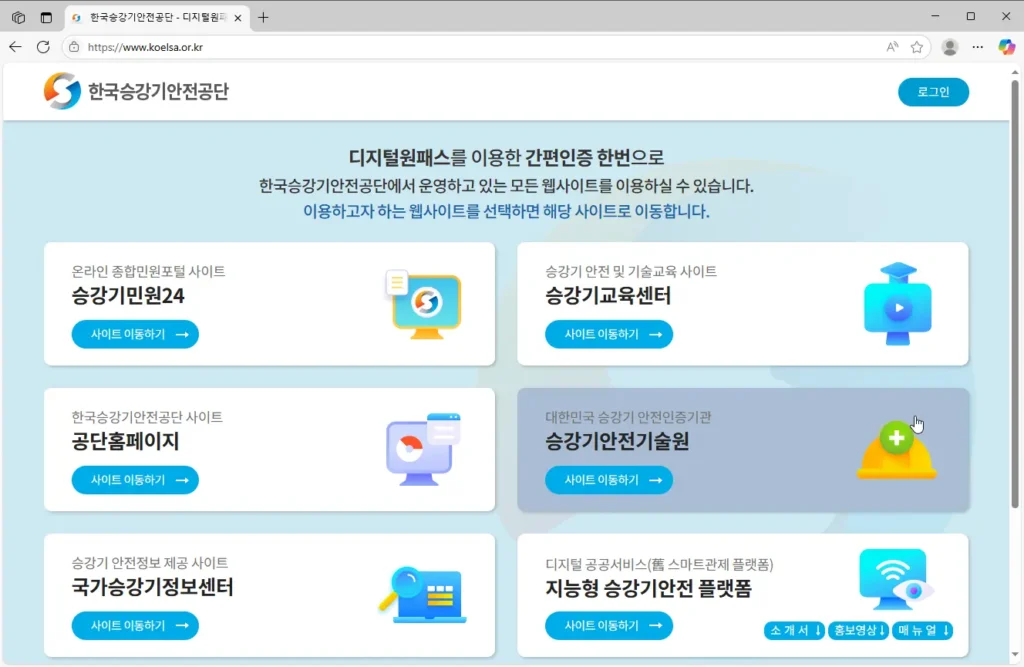View site information lock icon
The height and width of the screenshot is (667, 1024).
[x=74, y=47]
